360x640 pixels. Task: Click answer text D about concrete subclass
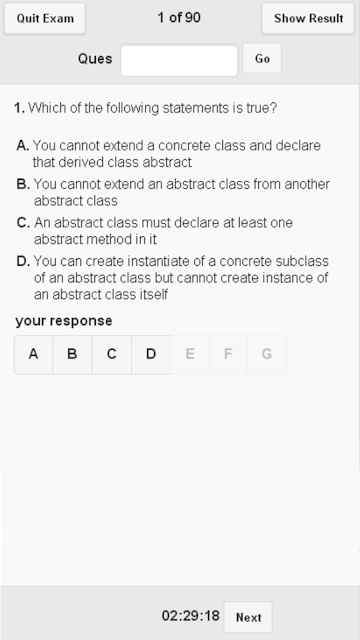tap(181, 278)
